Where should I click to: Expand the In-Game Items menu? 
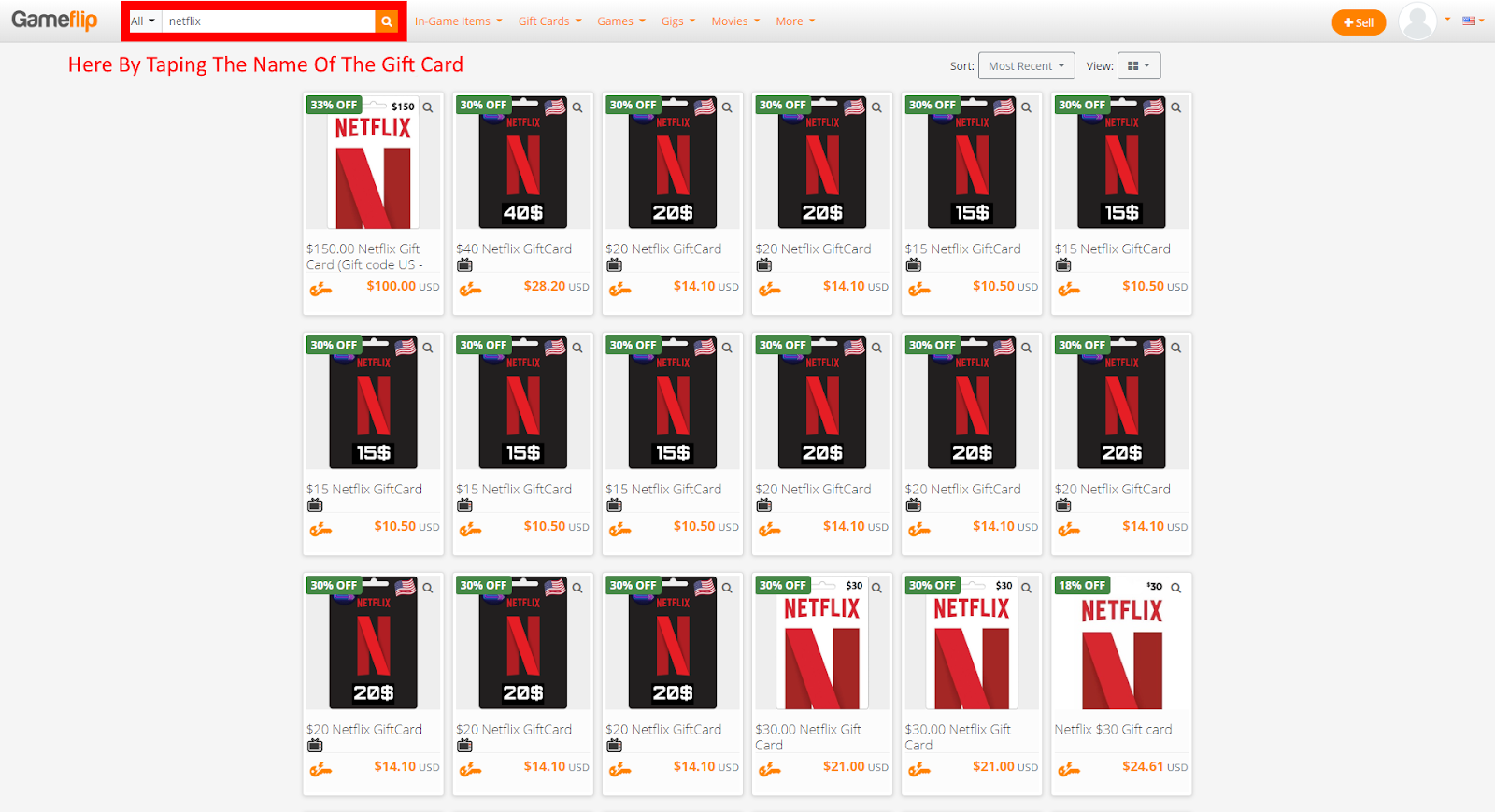pos(459,21)
